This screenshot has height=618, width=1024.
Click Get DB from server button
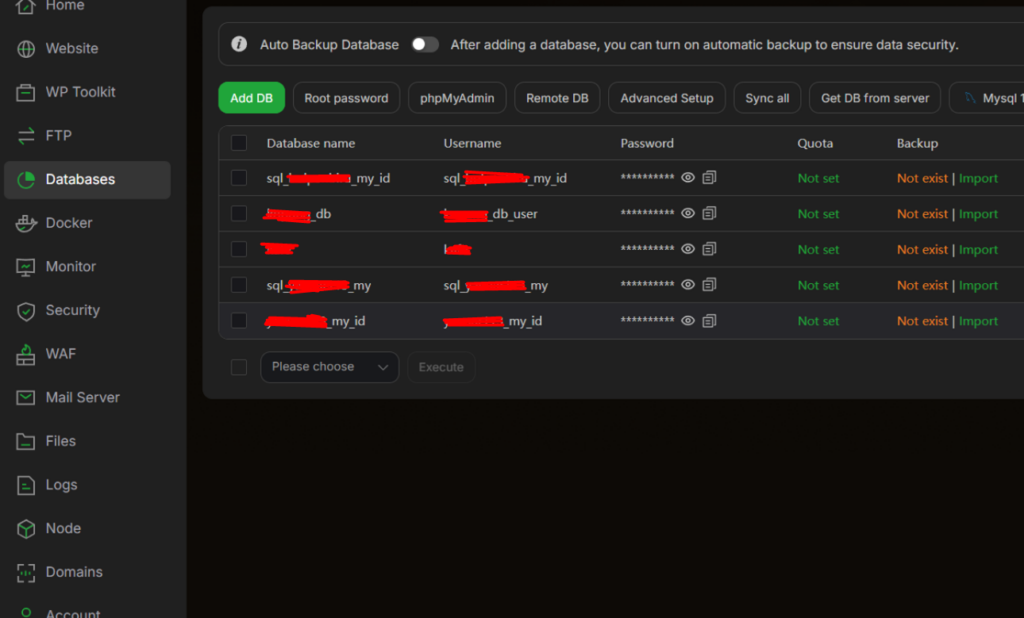(x=875, y=98)
